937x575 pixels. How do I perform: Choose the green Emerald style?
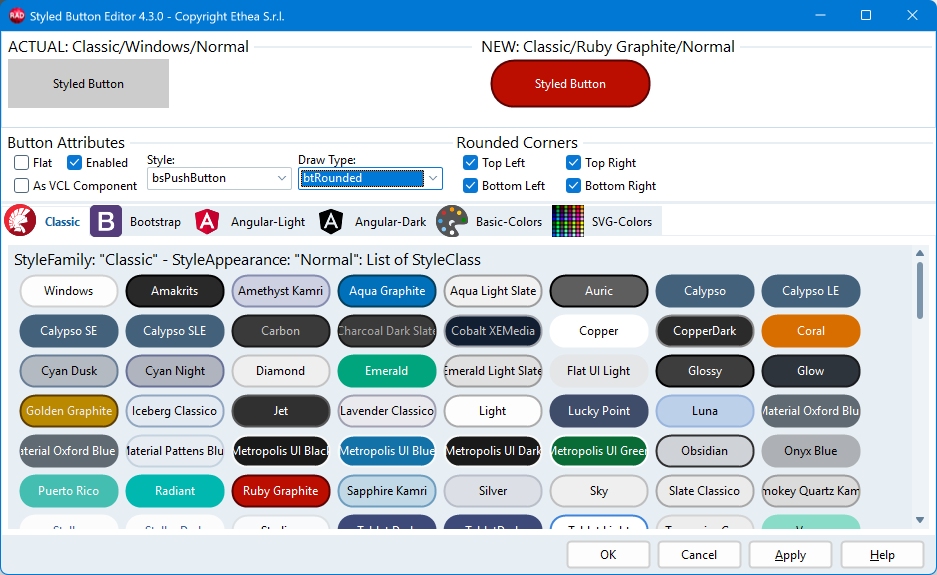(x=387, y=371)
